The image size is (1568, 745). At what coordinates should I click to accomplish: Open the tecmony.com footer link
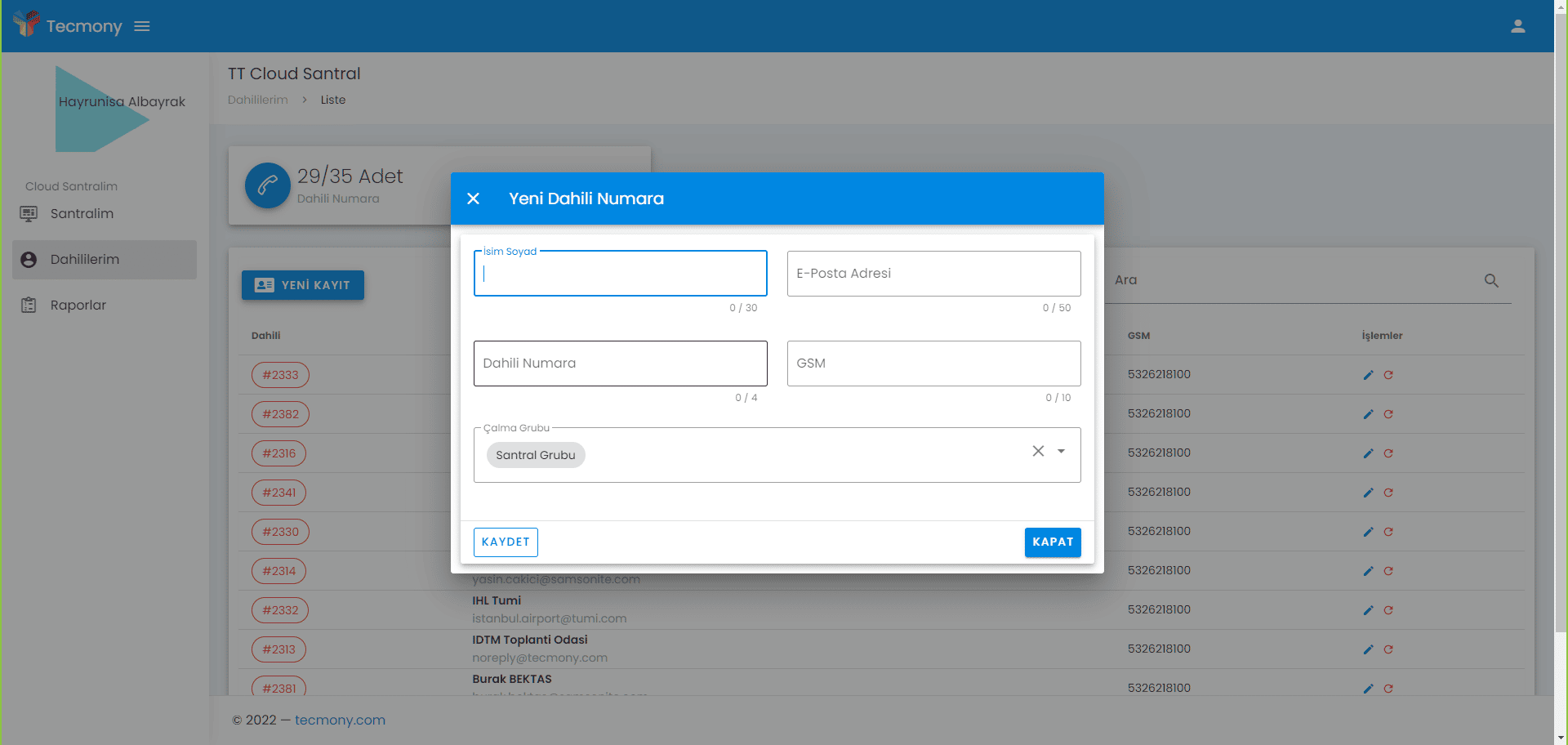pyautogui.click(x=340, y=720)
